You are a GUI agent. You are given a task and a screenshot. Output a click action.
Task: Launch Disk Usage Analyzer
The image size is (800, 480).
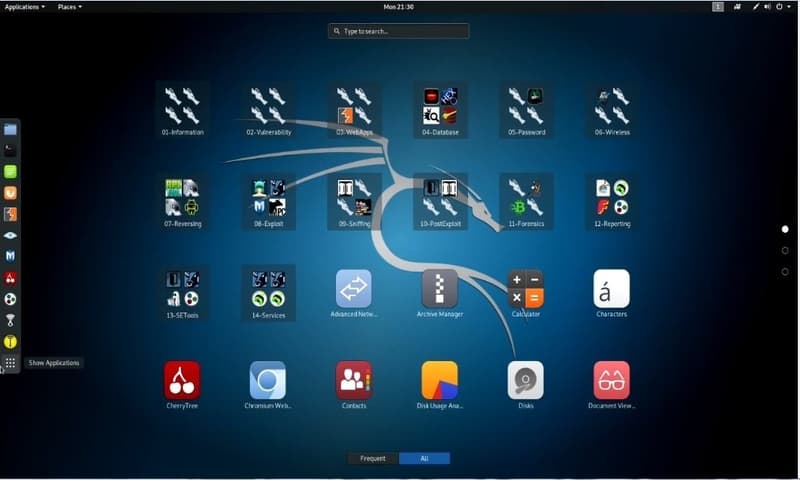pyautogui.click(x=440, y=385)
